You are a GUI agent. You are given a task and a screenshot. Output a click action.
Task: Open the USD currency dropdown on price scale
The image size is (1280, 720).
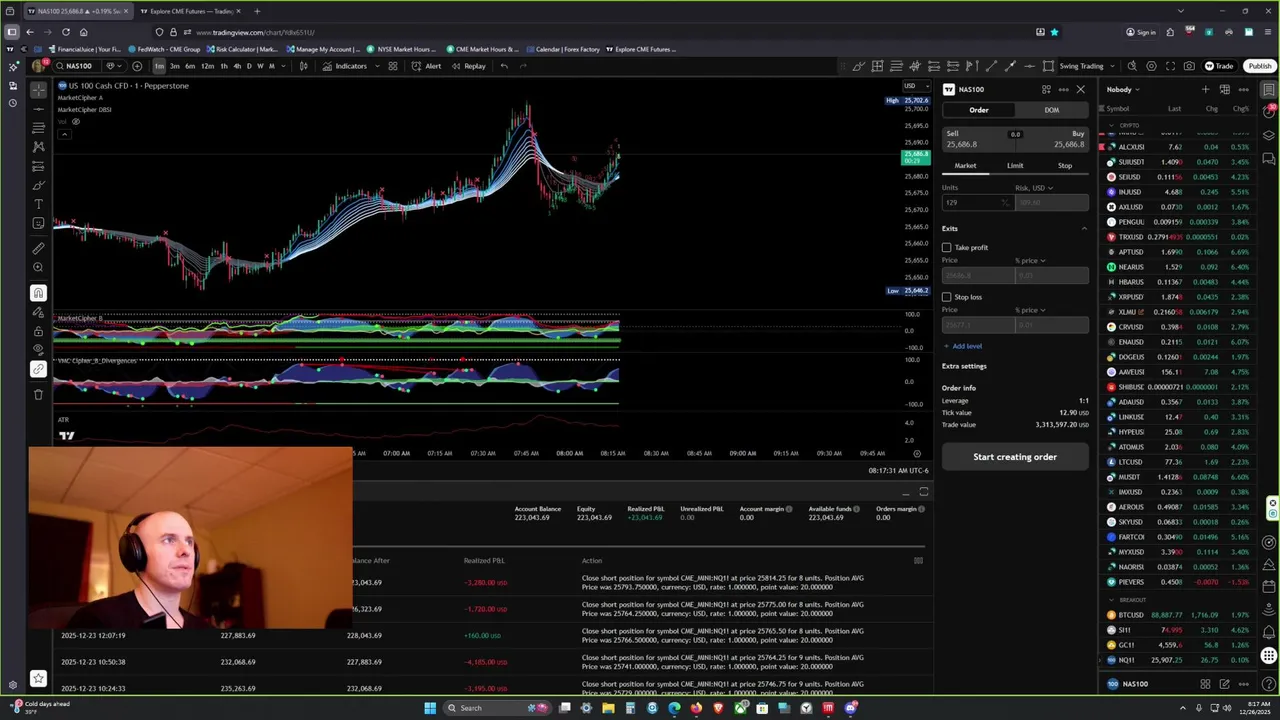click(x=914, y=86)
